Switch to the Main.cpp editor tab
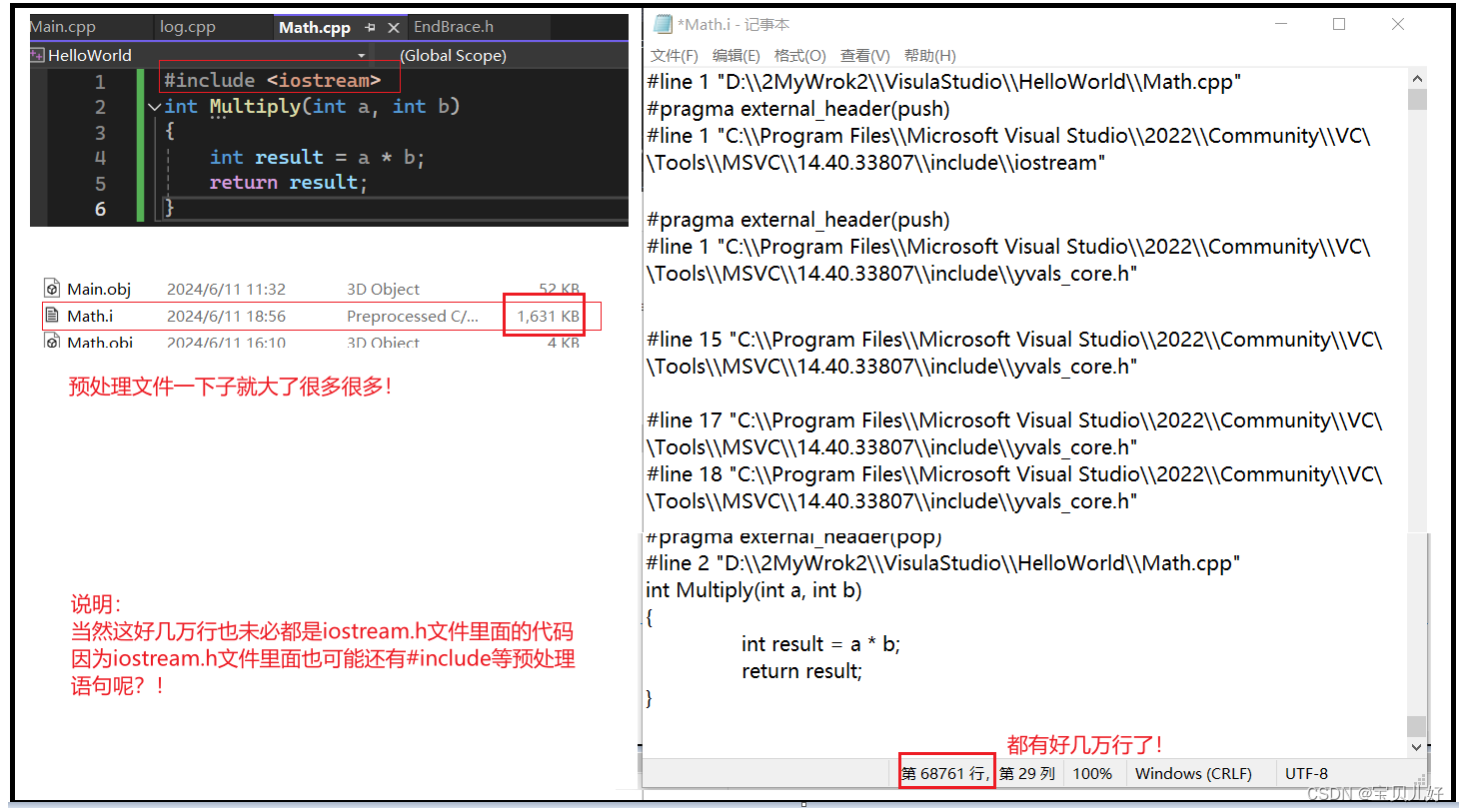 (x=63, y=27)
